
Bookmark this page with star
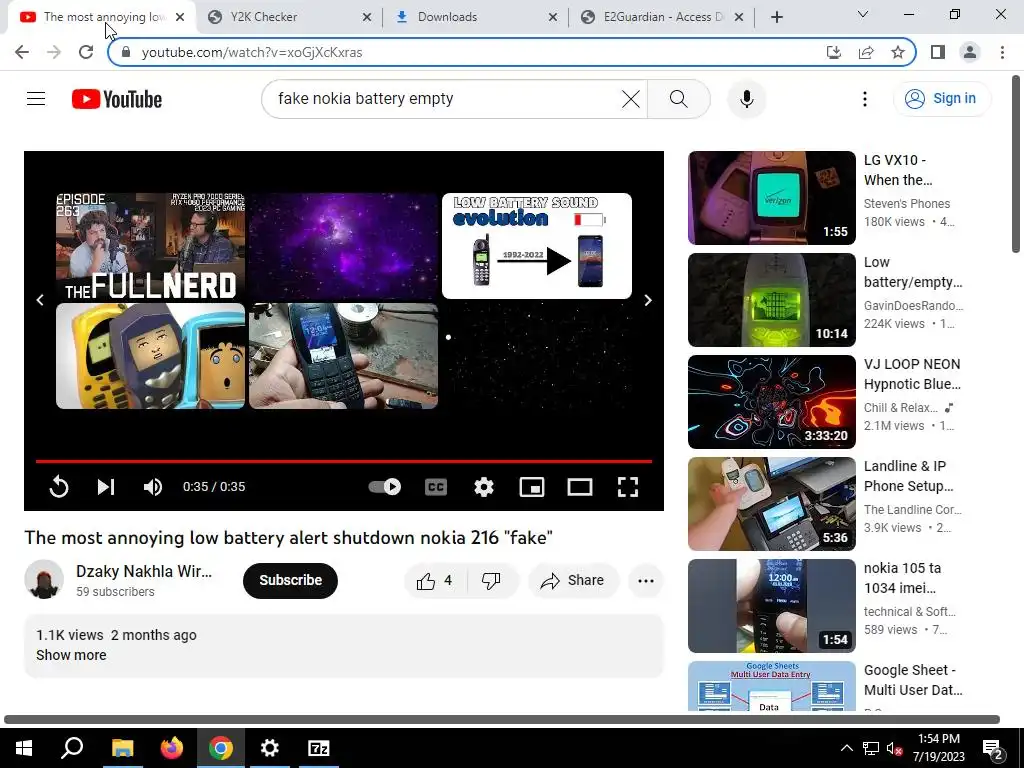pos(898,52)
